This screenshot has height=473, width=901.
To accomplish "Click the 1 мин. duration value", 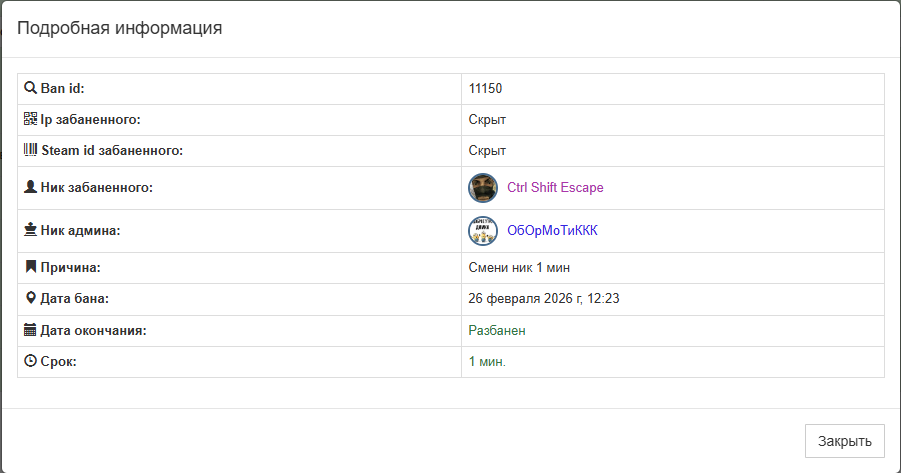I will [487, 361].
